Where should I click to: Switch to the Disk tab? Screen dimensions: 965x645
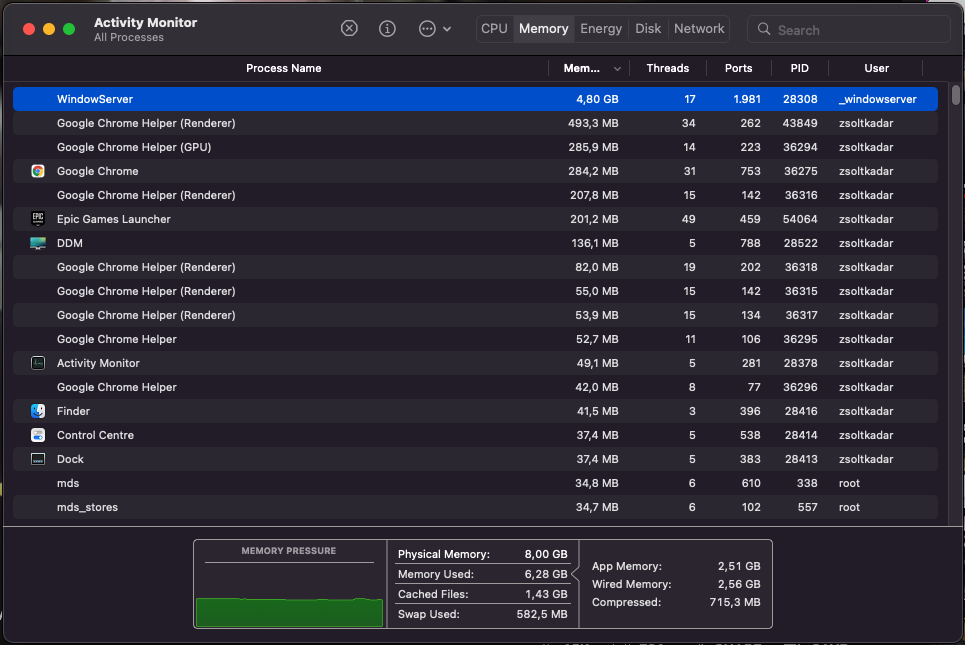(x=648, y=29)
